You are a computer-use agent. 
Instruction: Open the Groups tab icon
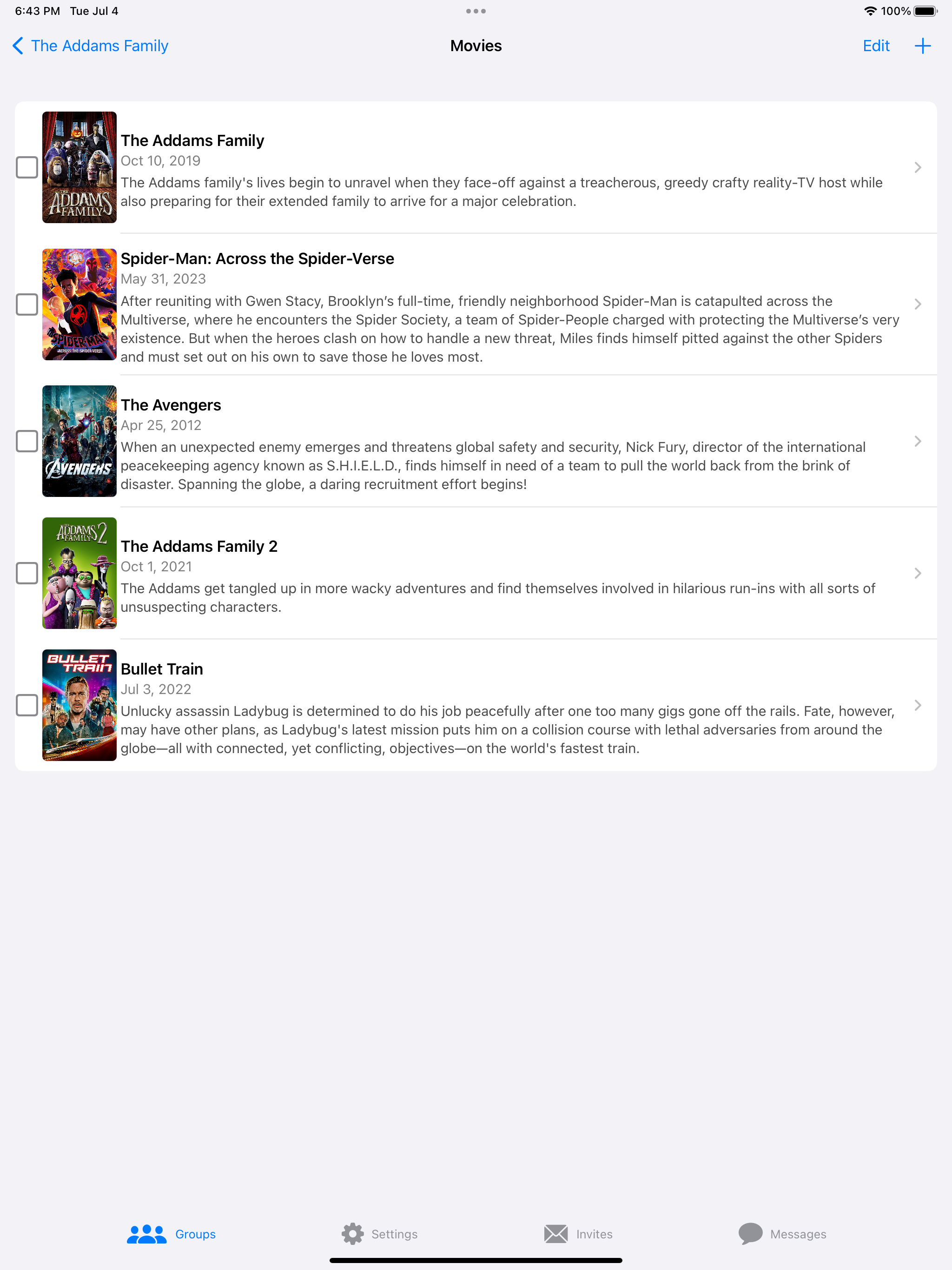(x=146, y=1234)
